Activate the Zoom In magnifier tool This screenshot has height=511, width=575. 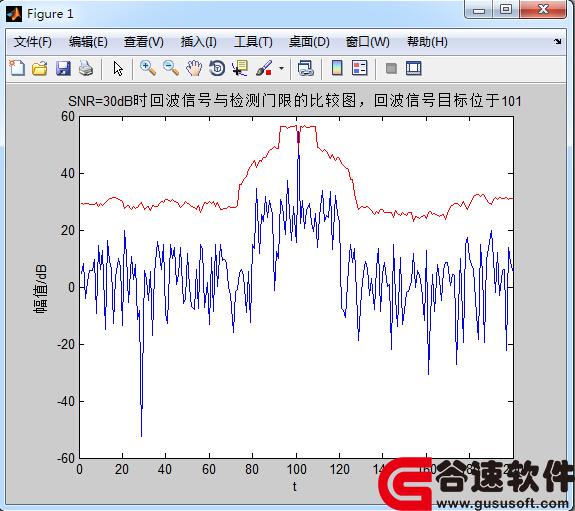coord(148,68)
